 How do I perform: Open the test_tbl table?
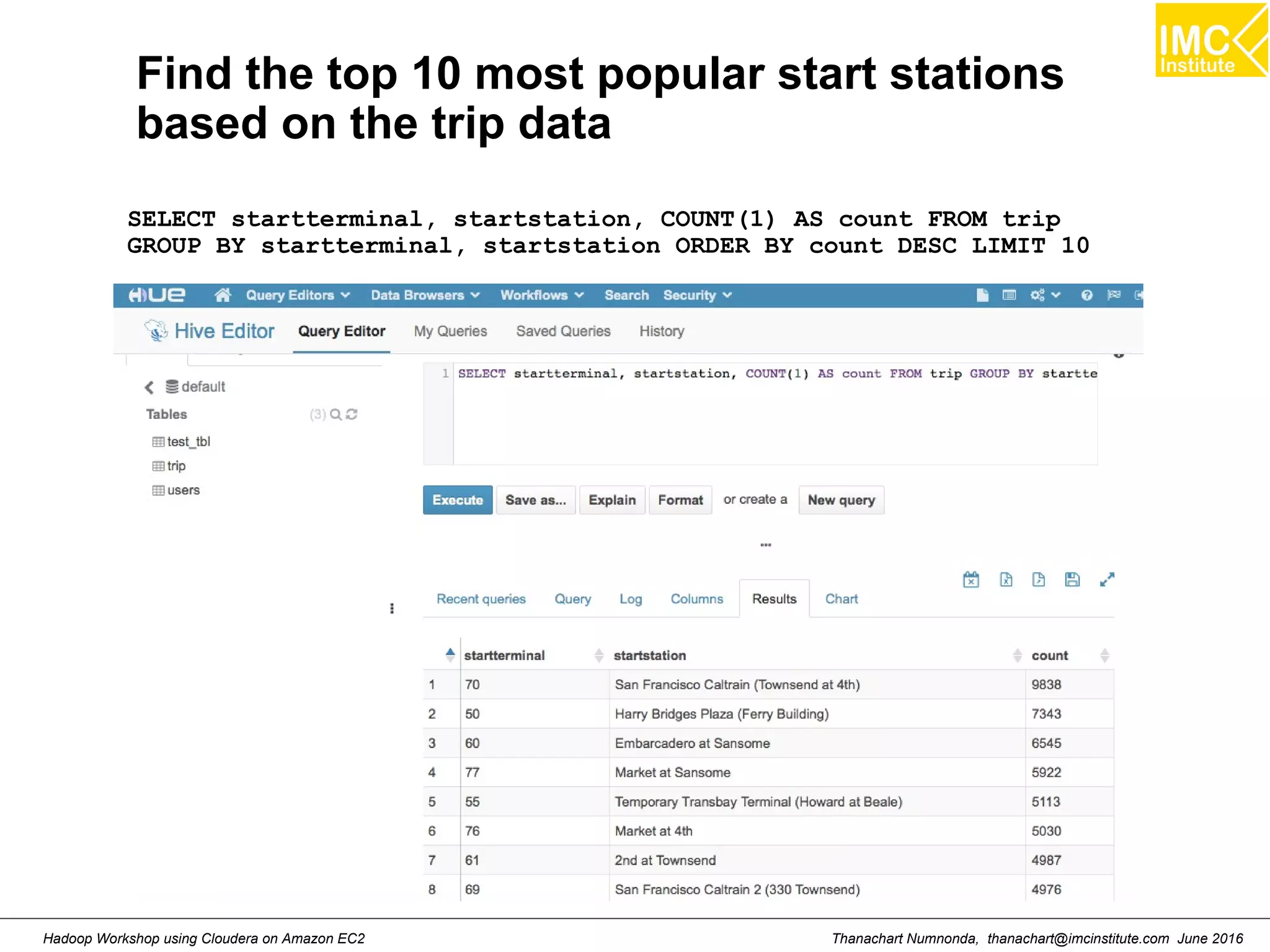coord(181,442)
